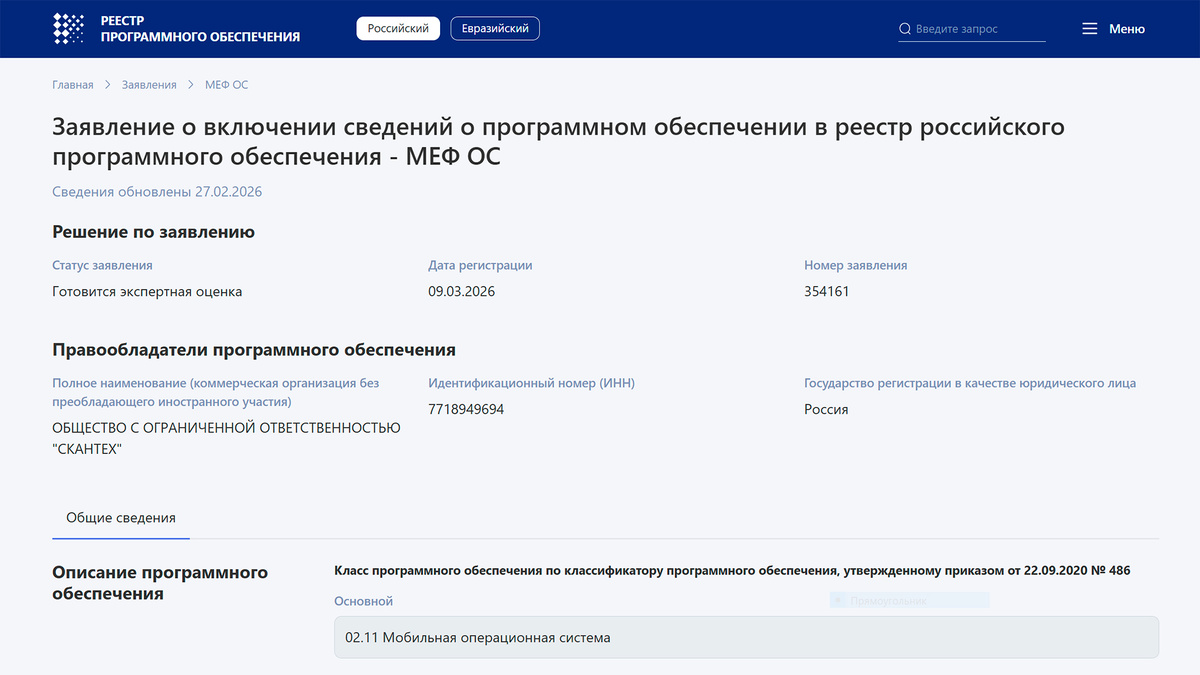Click the hamburger icon next to Меню
The width and height of the screenshot is (1200, 675).
(1088, 28)
